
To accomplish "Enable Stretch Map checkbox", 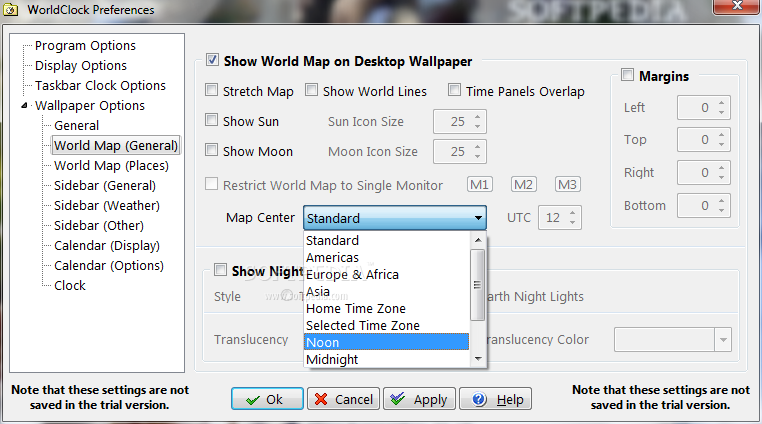I will [x=211, y=90].
